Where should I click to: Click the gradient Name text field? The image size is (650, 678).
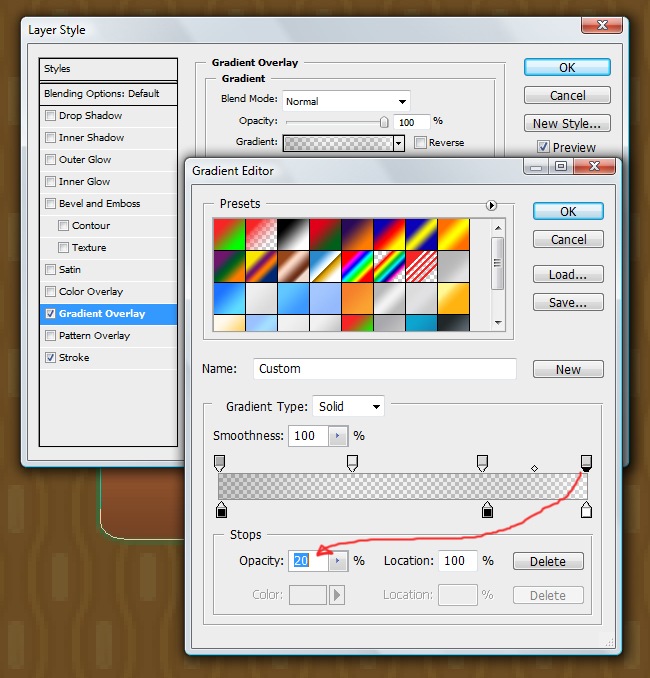click(x=384, y=369)
